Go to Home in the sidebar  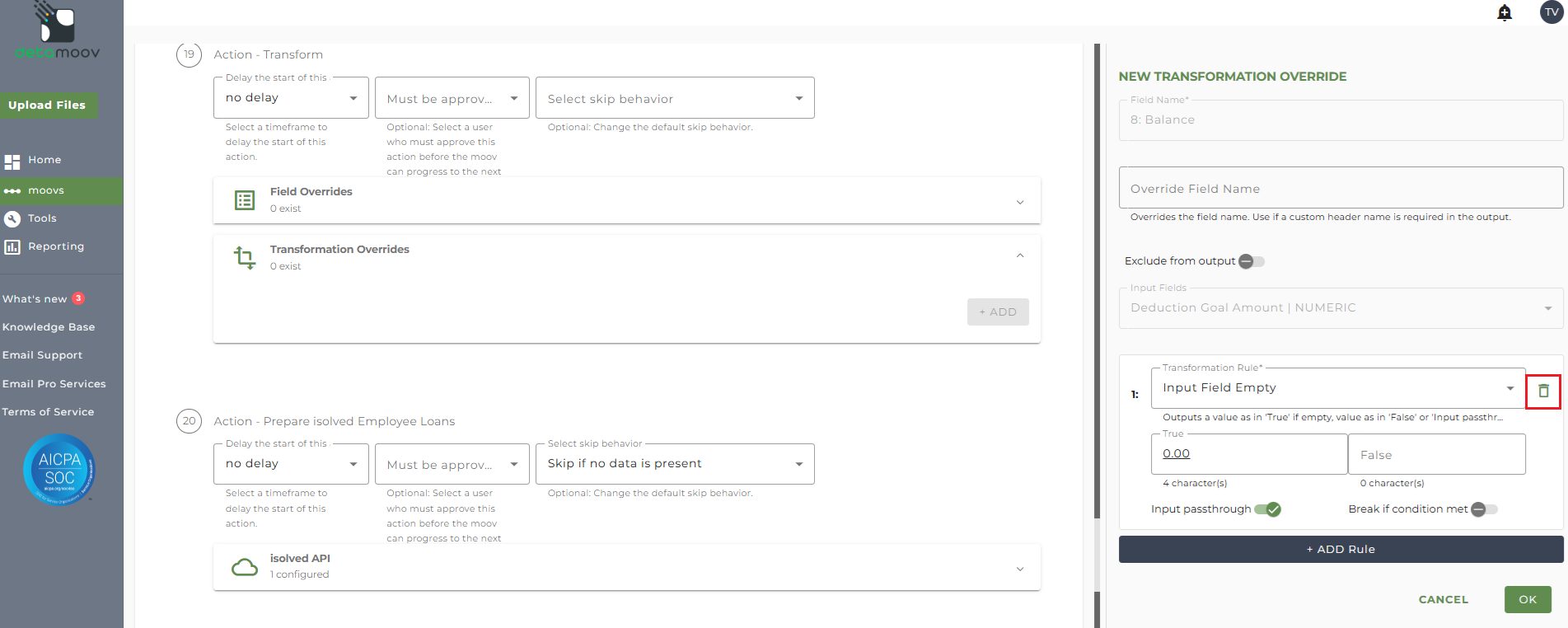coord(44,160)
